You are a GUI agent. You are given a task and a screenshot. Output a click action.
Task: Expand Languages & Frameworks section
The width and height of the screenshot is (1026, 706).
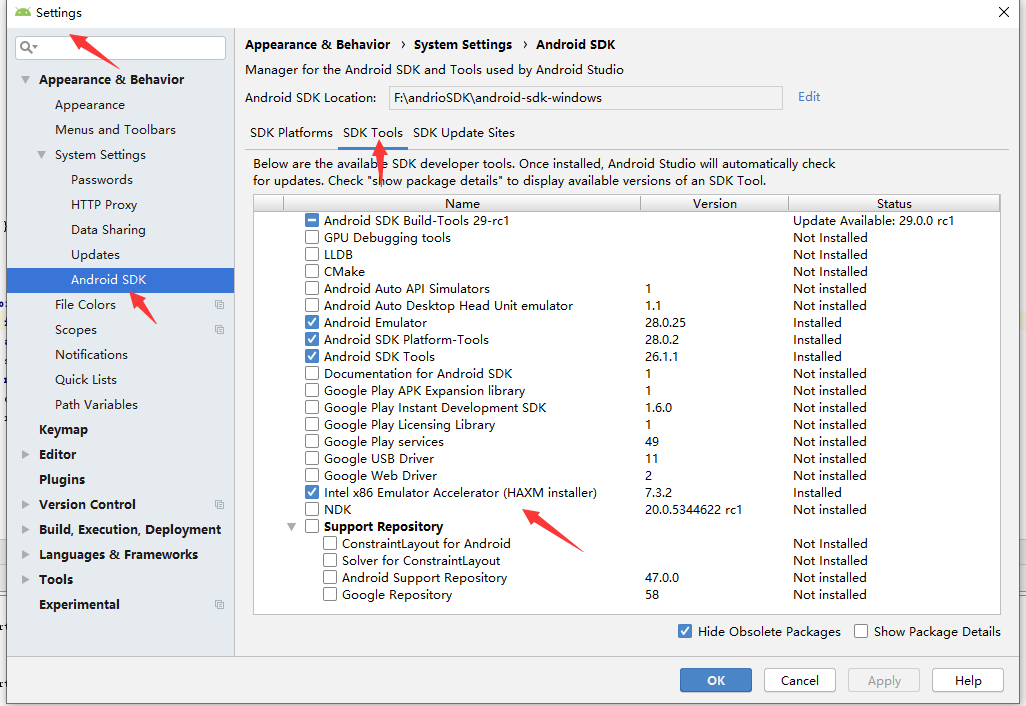(26, 555)
